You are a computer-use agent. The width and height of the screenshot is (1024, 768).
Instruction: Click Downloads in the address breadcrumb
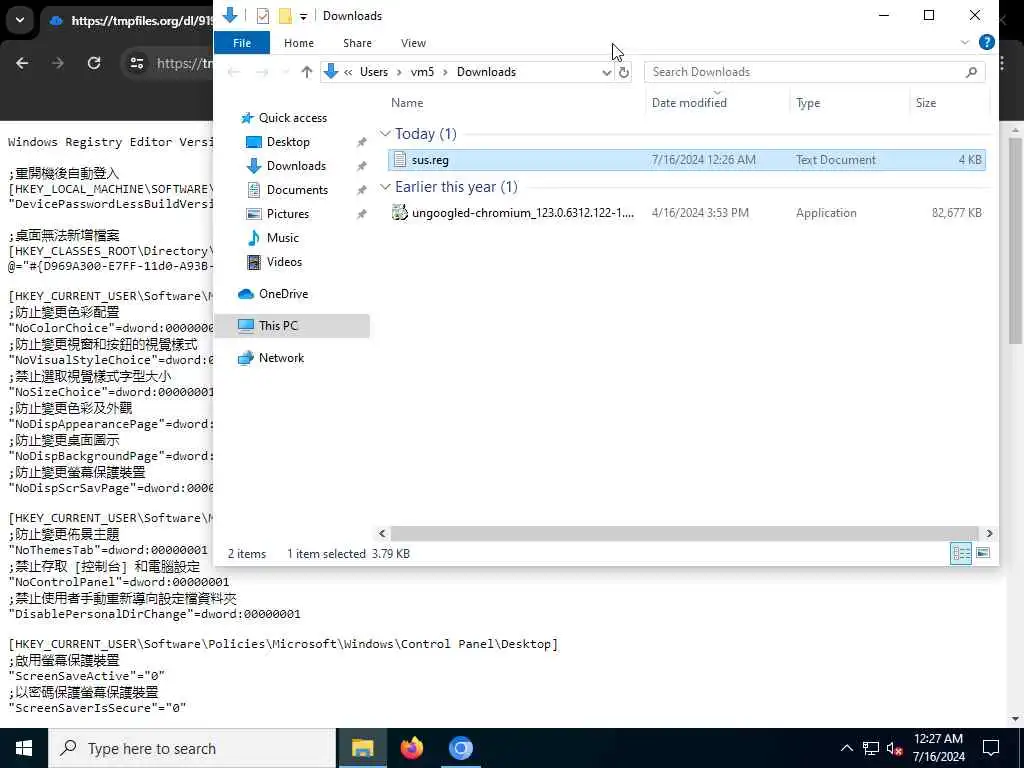(x=486, y=72)
